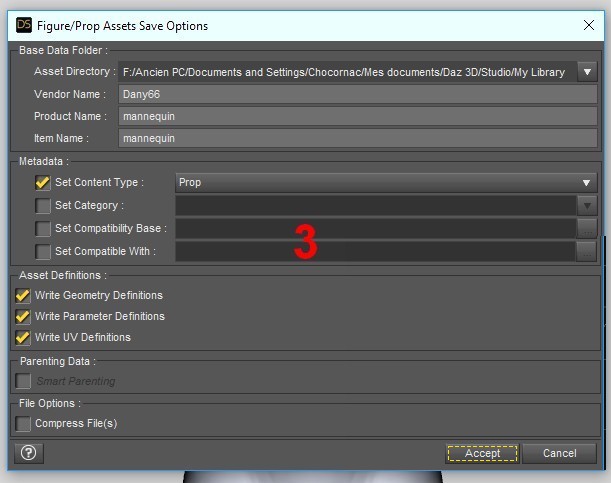Click the help question mark icon

point(29,453)
